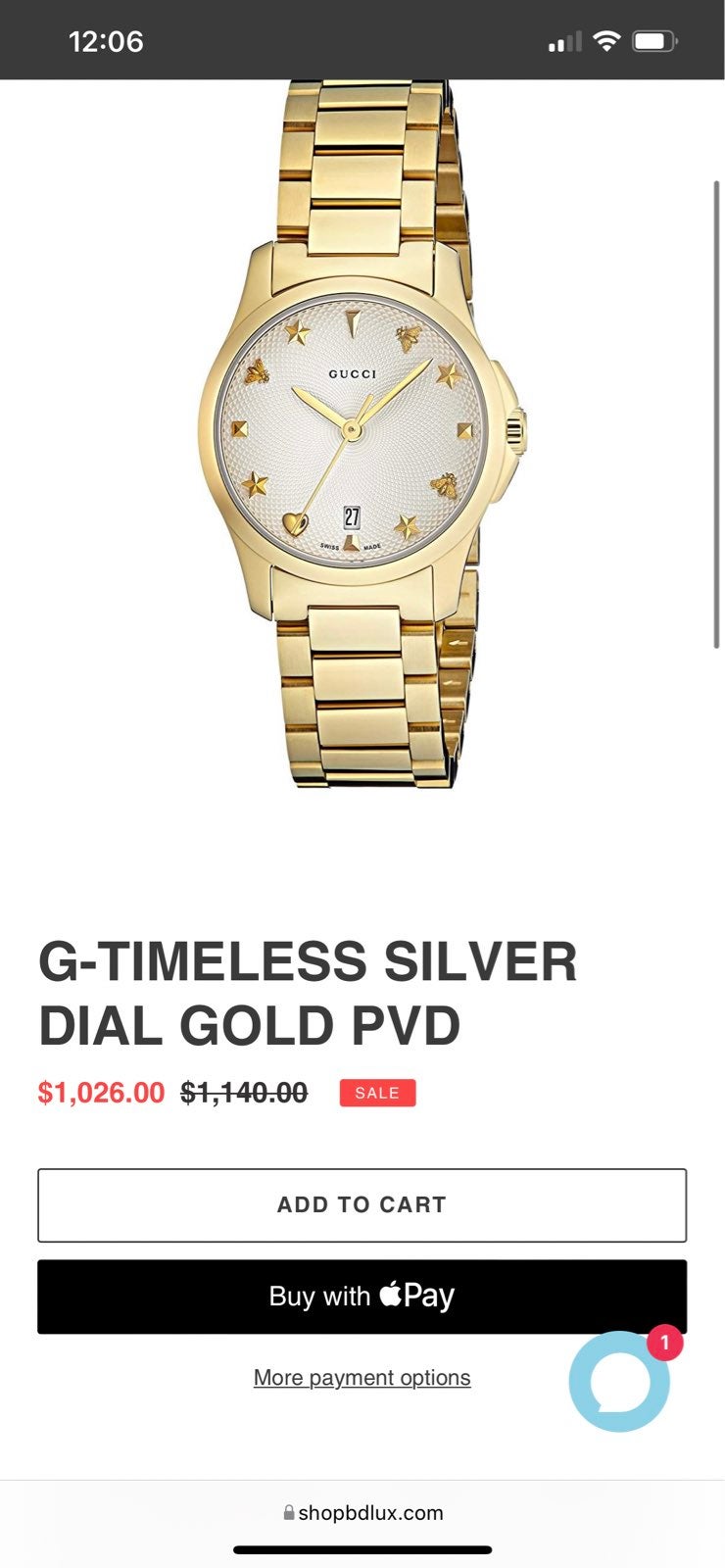This screenshot has width=725, height=1568.
Task: Tap the 12:06 clock in status bar
Action: tap(106, 41)
